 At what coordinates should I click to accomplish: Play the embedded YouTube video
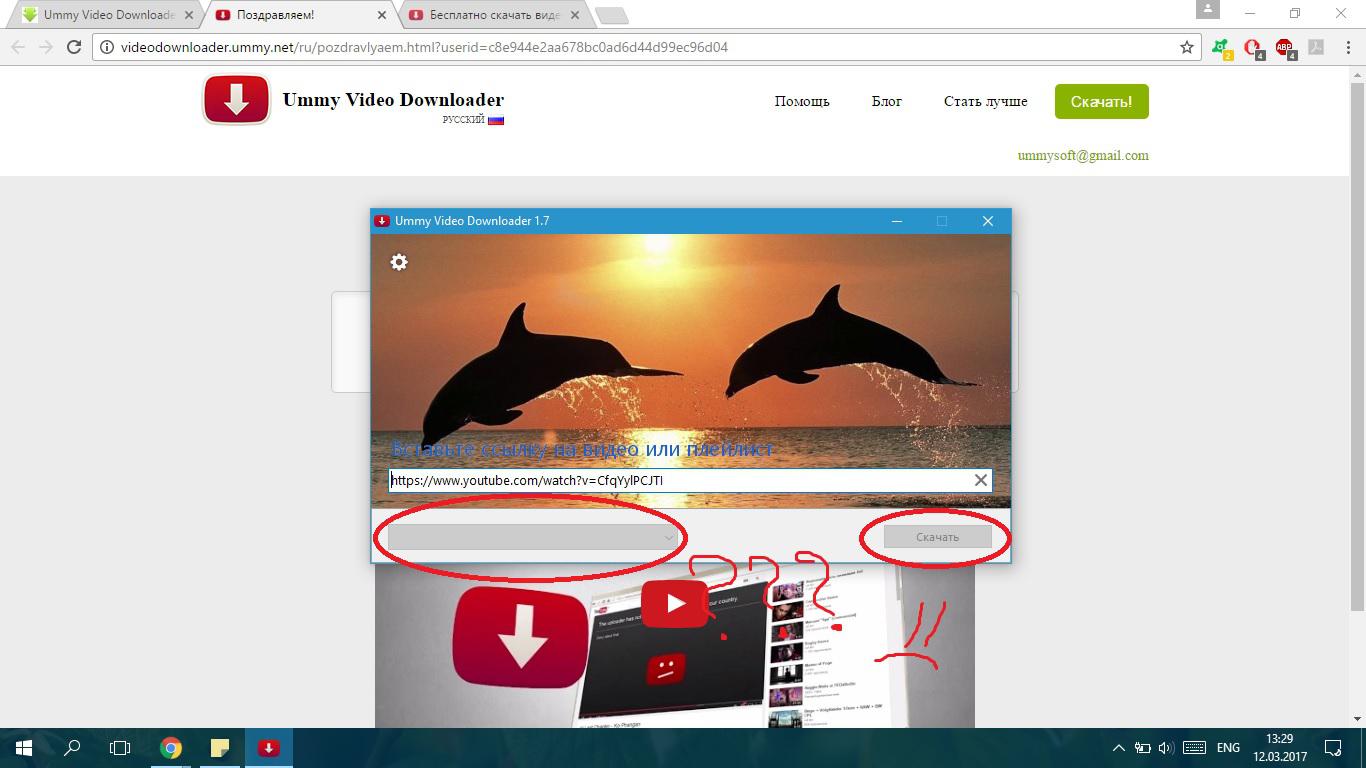coord(675,603)
